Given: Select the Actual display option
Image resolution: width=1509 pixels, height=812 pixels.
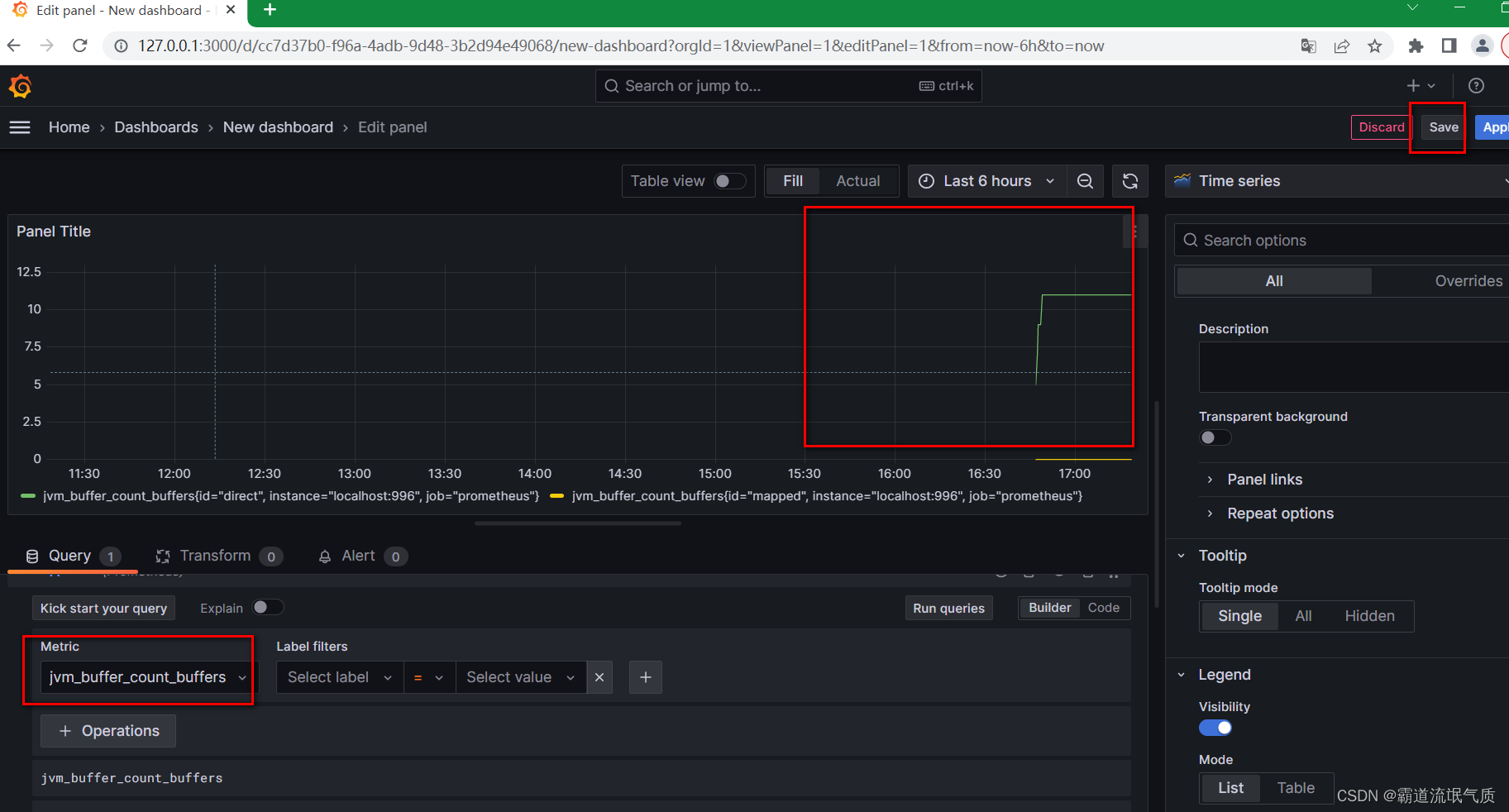Looking at the screenshot, I should (857, 181).
